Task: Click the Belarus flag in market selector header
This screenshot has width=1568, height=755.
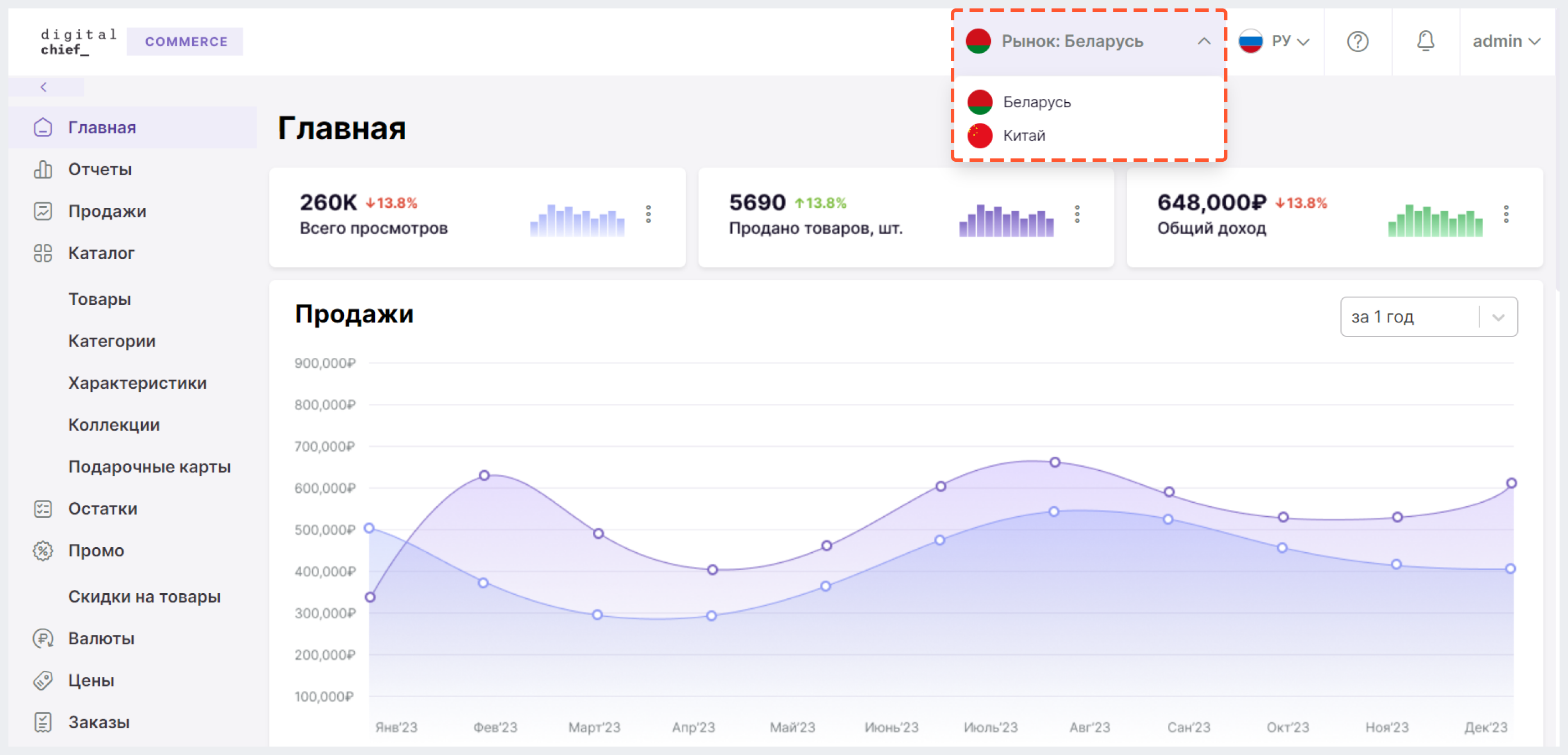Action: coord(978,42)
